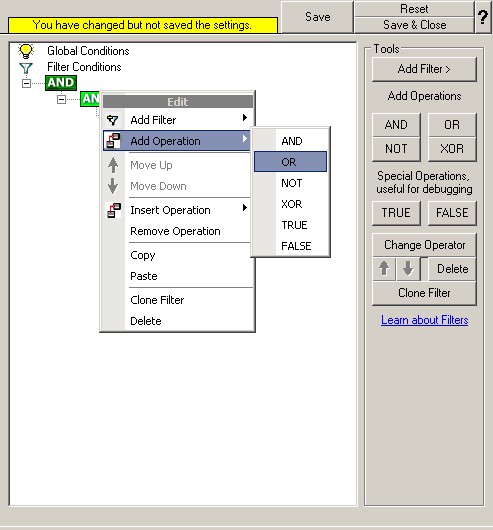Screen dimensions: 493x530
Task: Select the top-level AND tree node
Action: tap(61, 83)
